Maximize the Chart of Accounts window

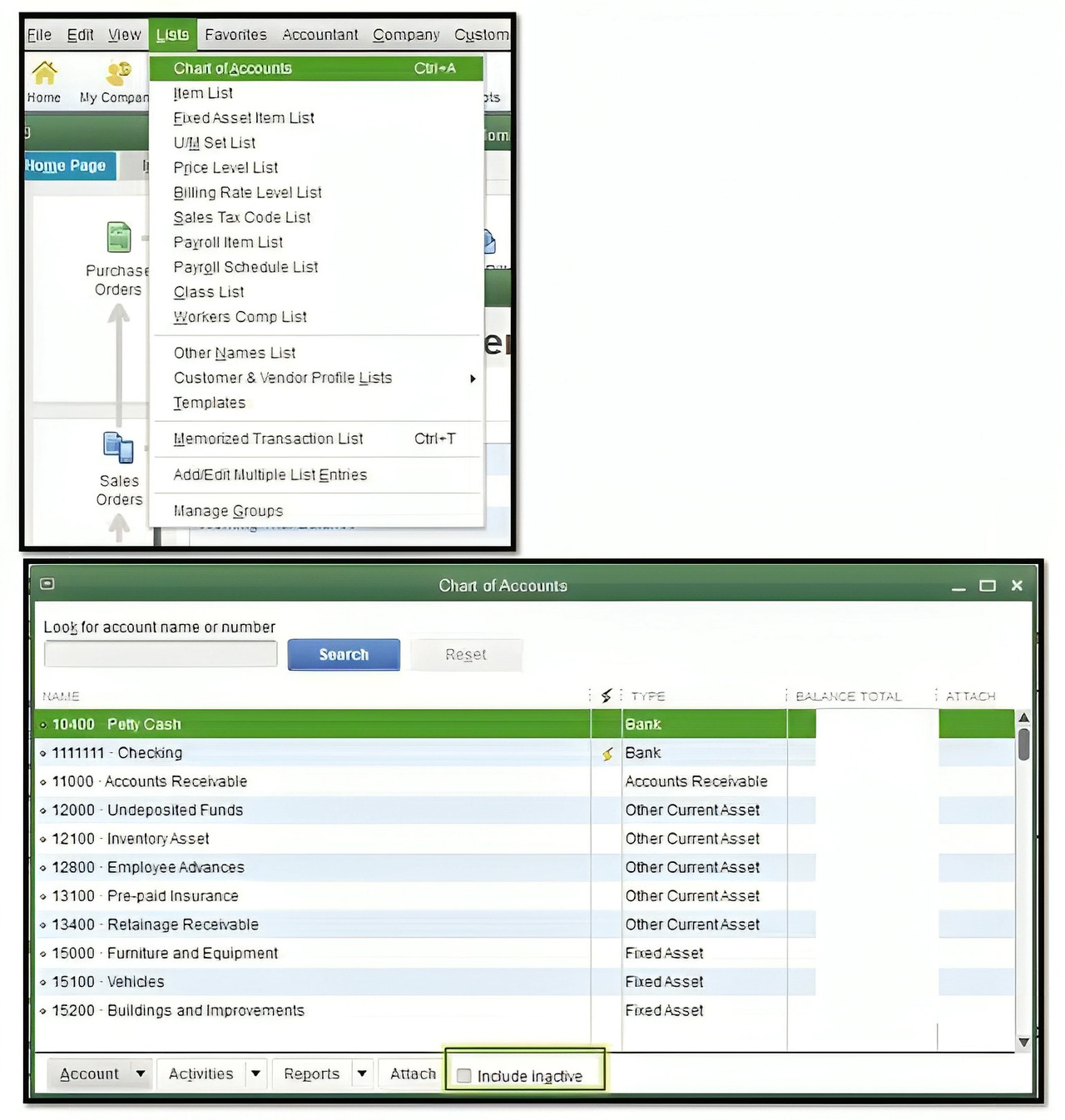tap(988, 586)
